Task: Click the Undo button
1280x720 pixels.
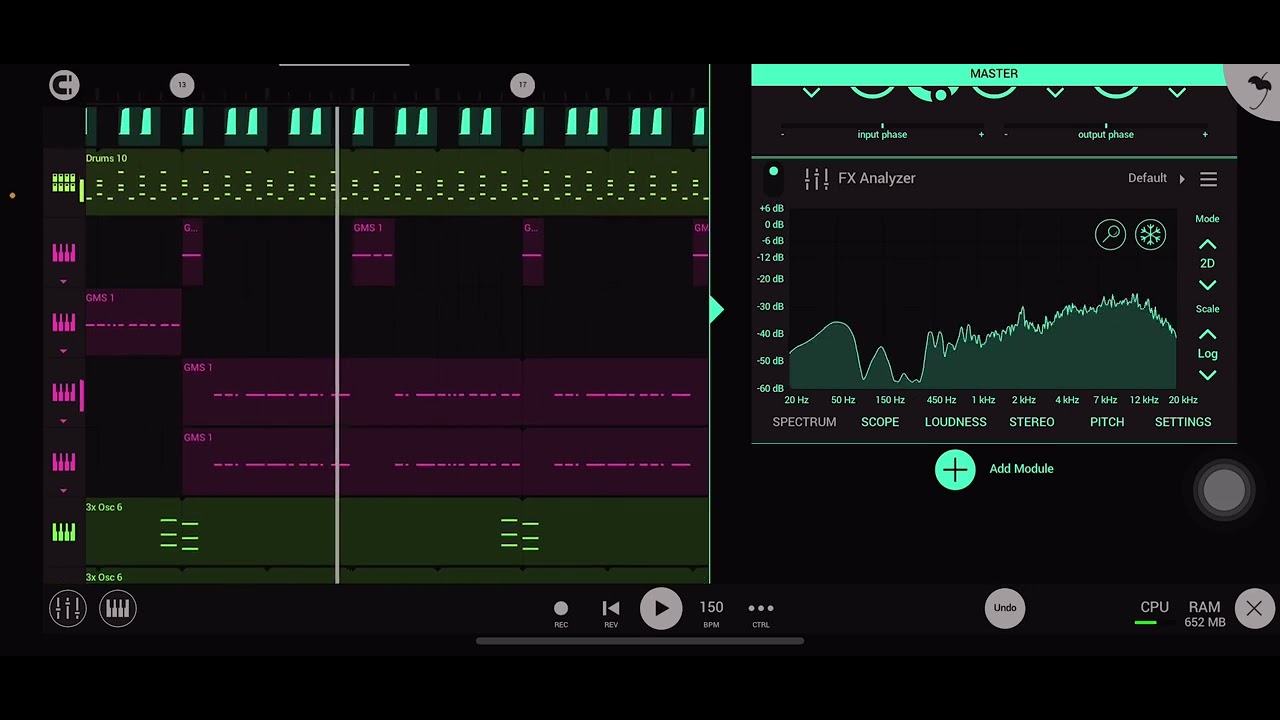Action: [1005, 608]
